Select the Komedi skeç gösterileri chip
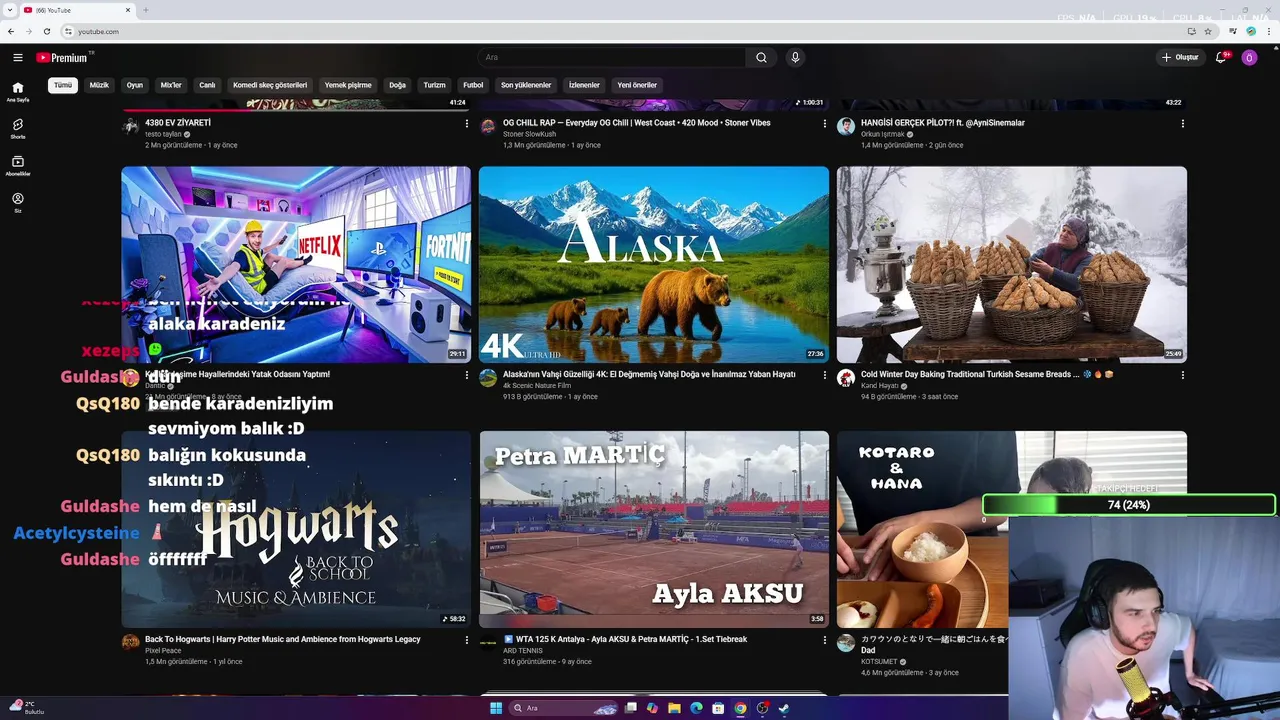This screenshot has height=720, width=1280. click(x=270, y=85)
